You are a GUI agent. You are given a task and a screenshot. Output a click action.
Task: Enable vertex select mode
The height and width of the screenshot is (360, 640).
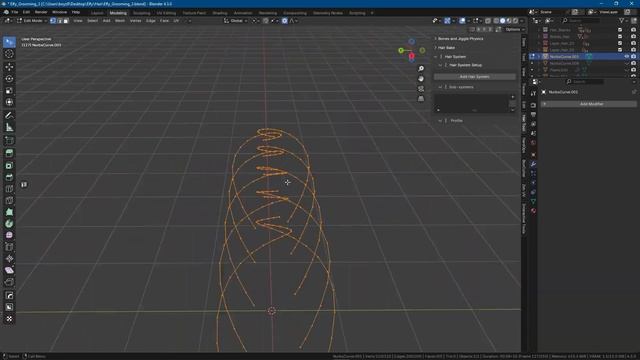(53, 21)
